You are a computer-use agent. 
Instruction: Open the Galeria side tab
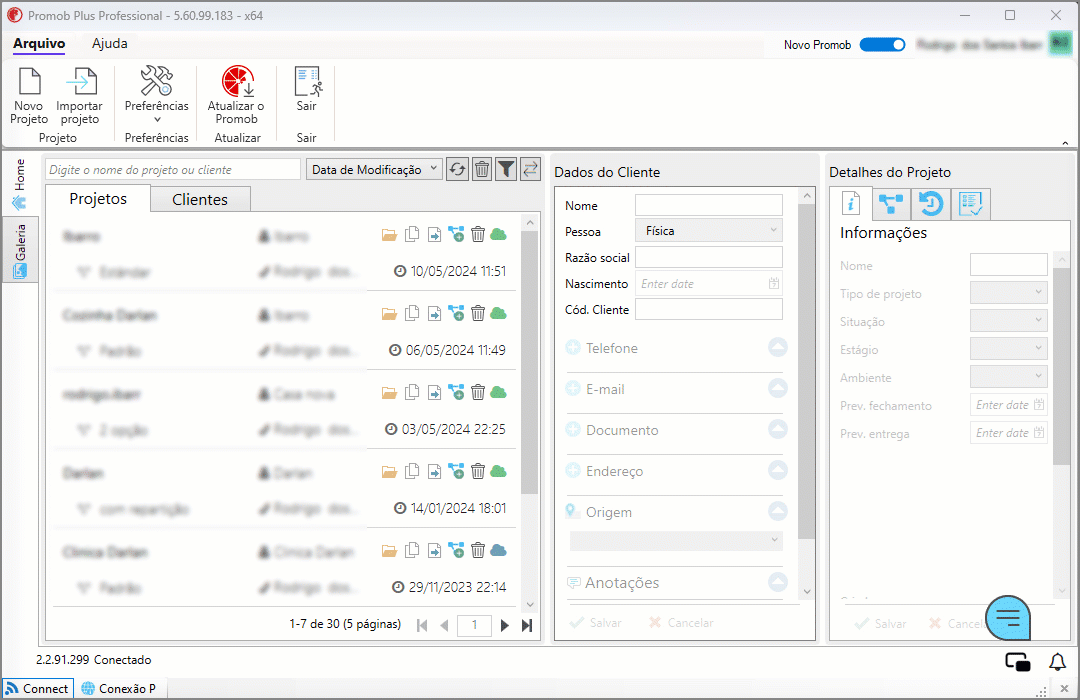[x=20, y=251]
